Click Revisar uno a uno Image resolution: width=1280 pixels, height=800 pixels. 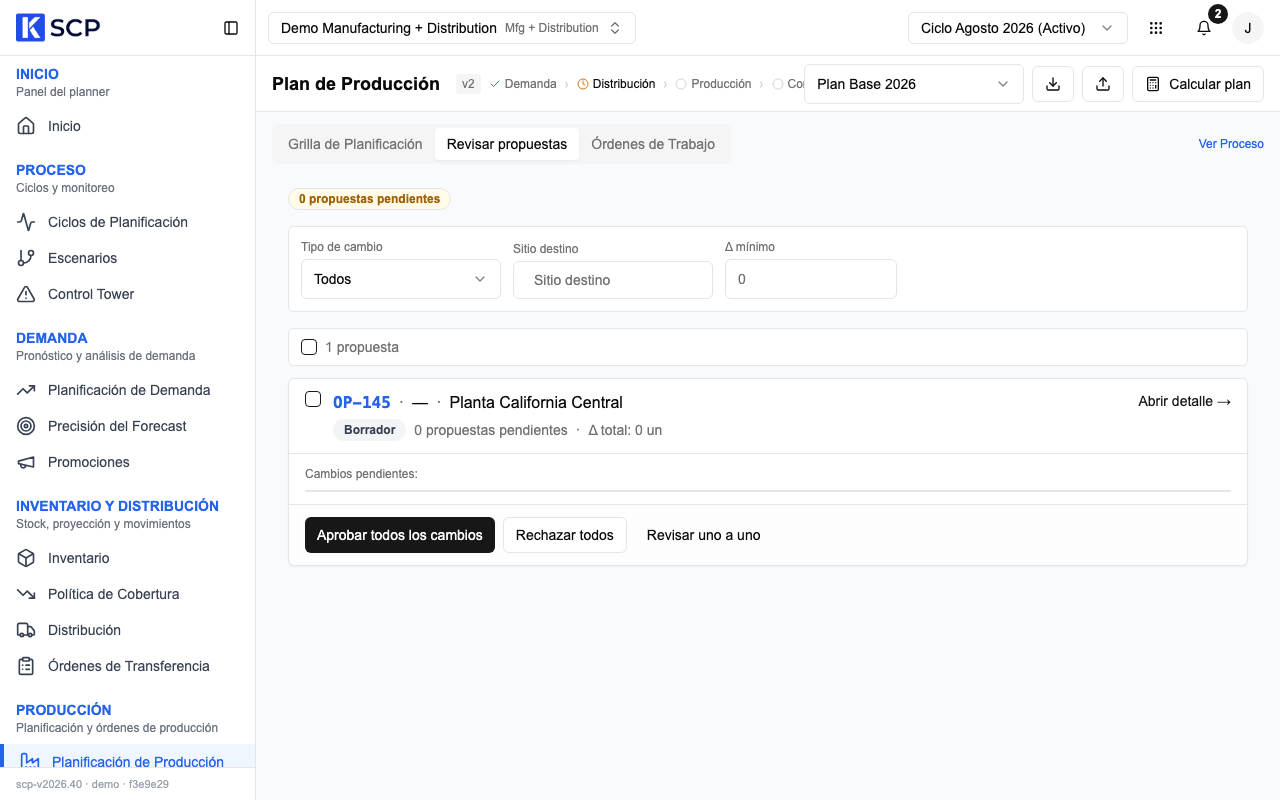(x=704, y=535)
